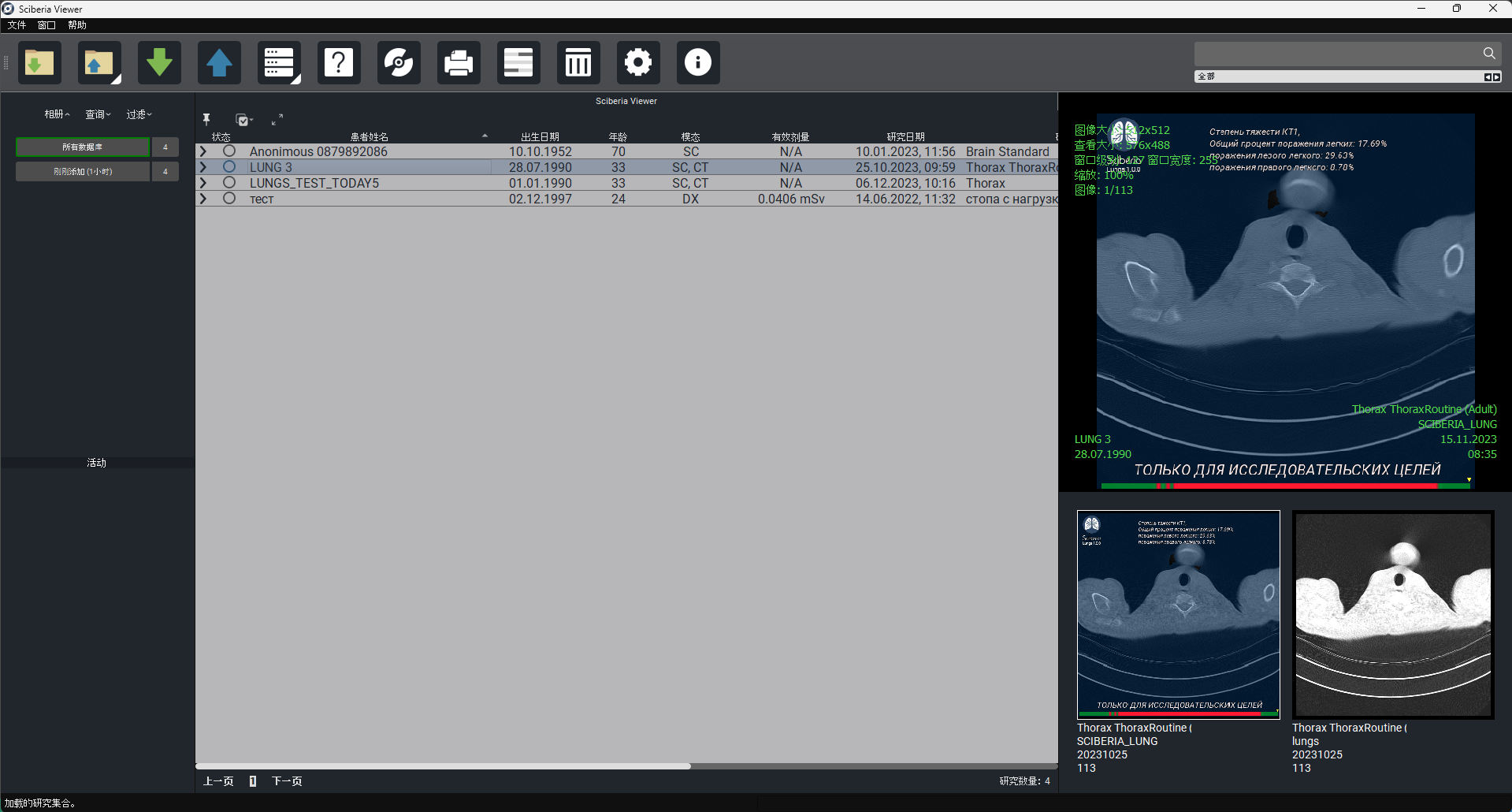Screen dimensions: 1512x812
Task: Click the 活动 panel header
Action: click(97, 463)
